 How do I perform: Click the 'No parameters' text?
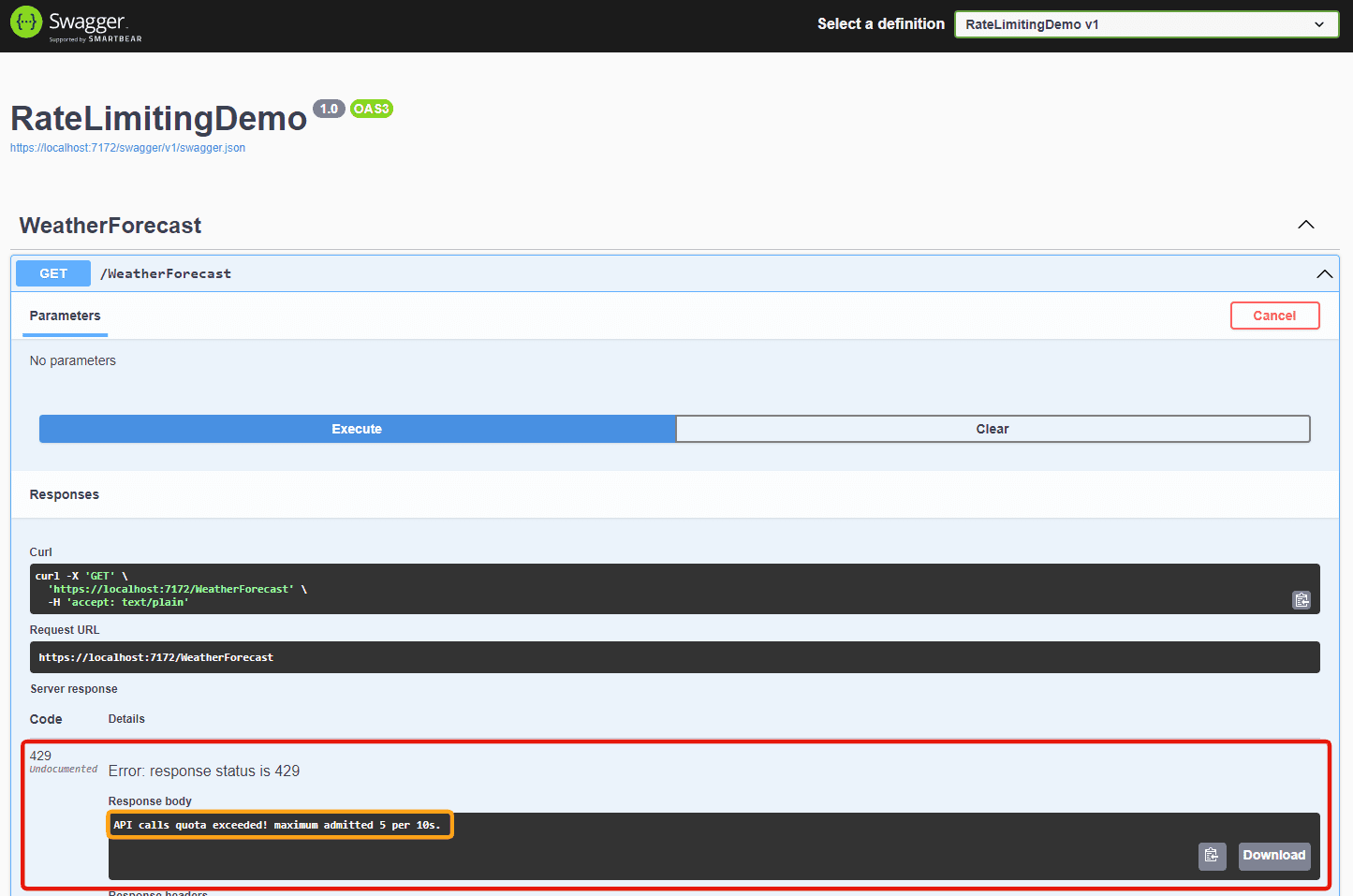73,360
